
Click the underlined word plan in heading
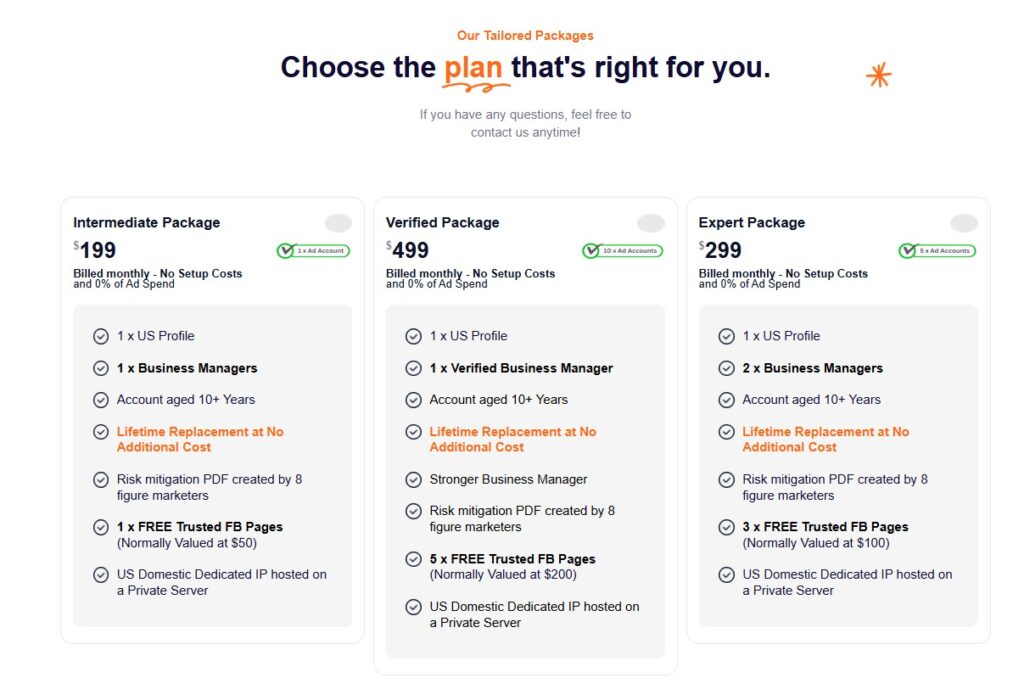click(x=474, y=68)
